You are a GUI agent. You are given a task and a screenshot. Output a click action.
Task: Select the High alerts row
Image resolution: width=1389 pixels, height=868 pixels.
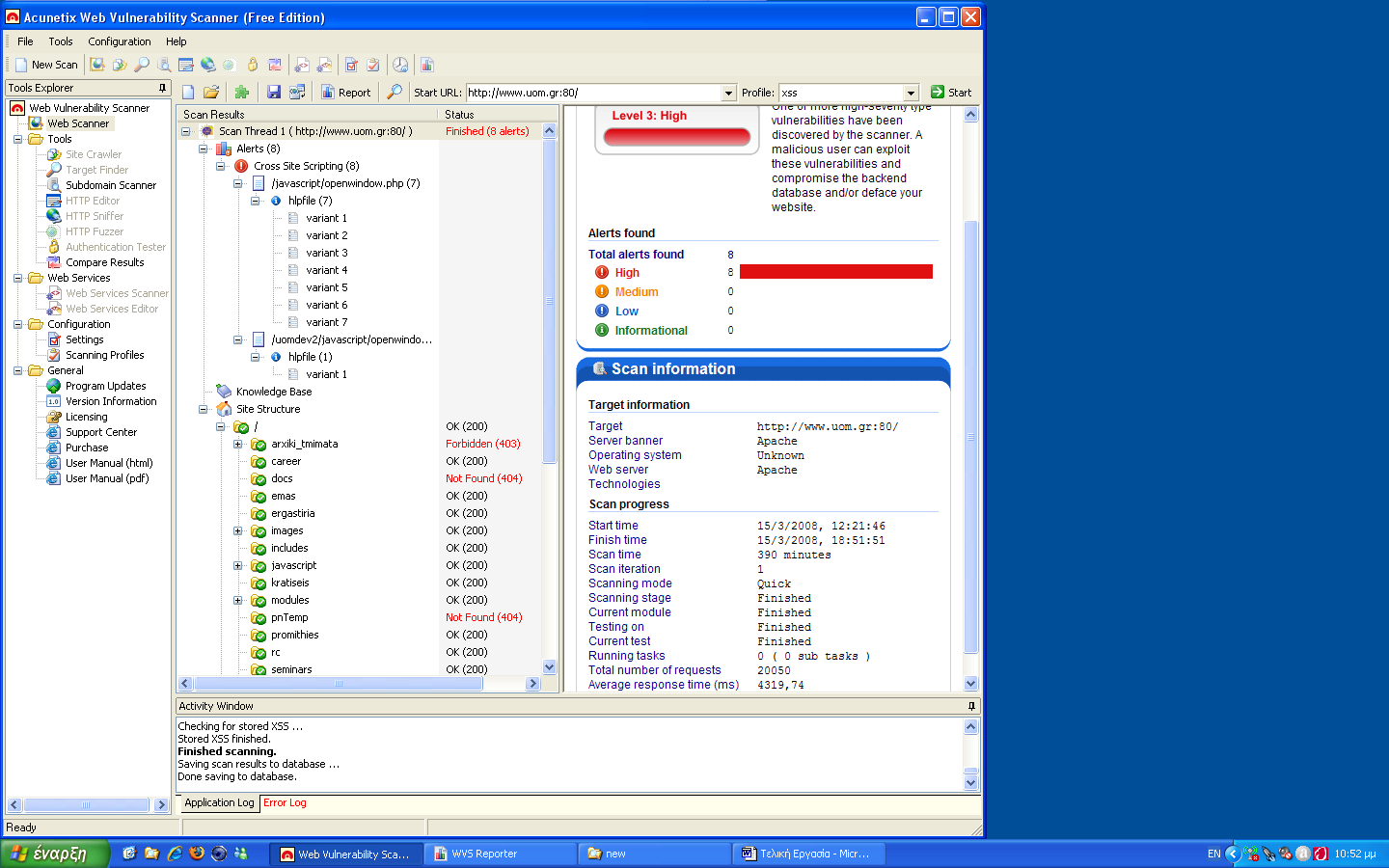(762, 273)
